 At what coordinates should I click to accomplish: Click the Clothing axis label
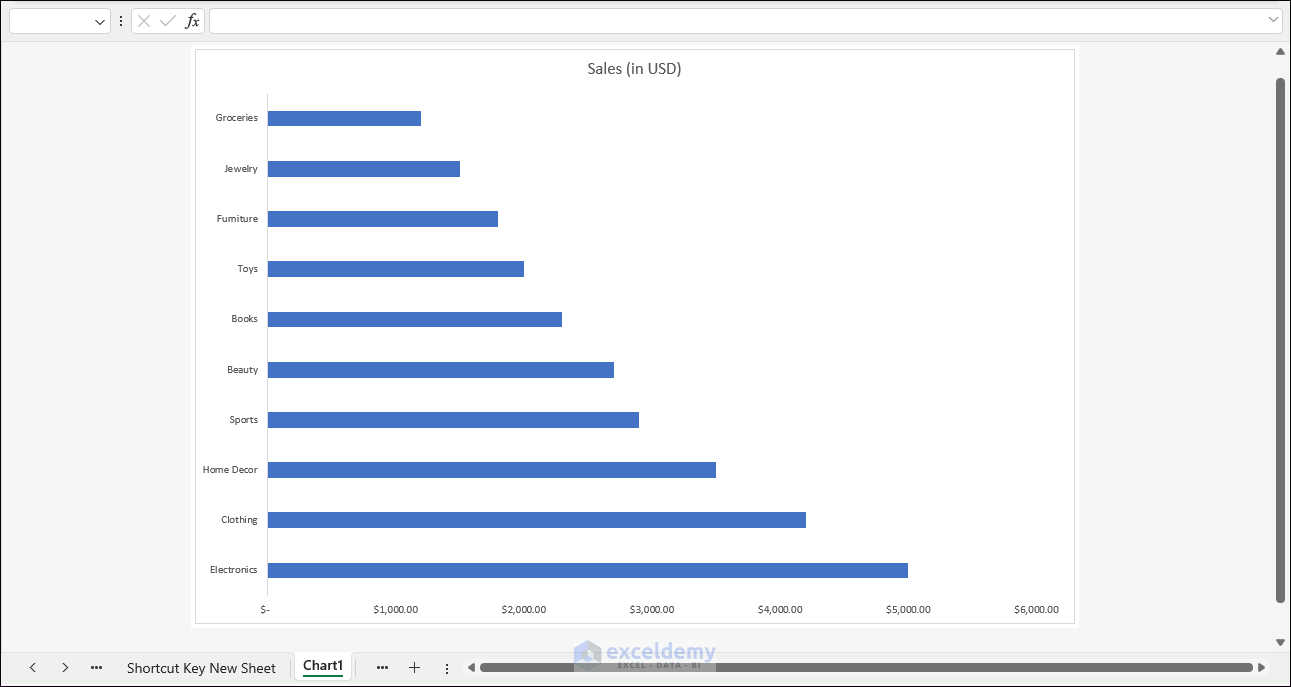tap(240, 520)
